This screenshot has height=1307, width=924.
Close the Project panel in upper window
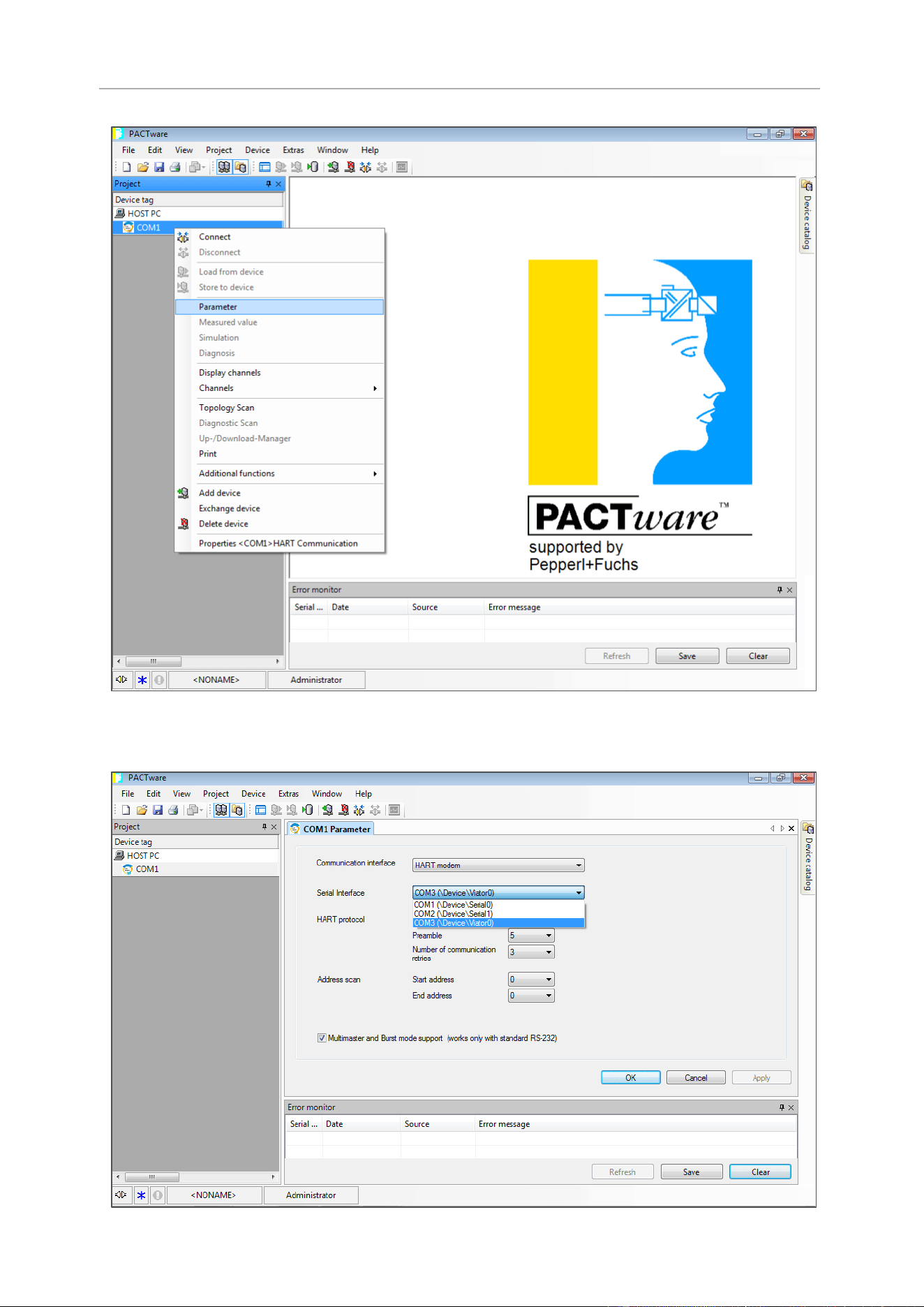(x=278, y=184)
